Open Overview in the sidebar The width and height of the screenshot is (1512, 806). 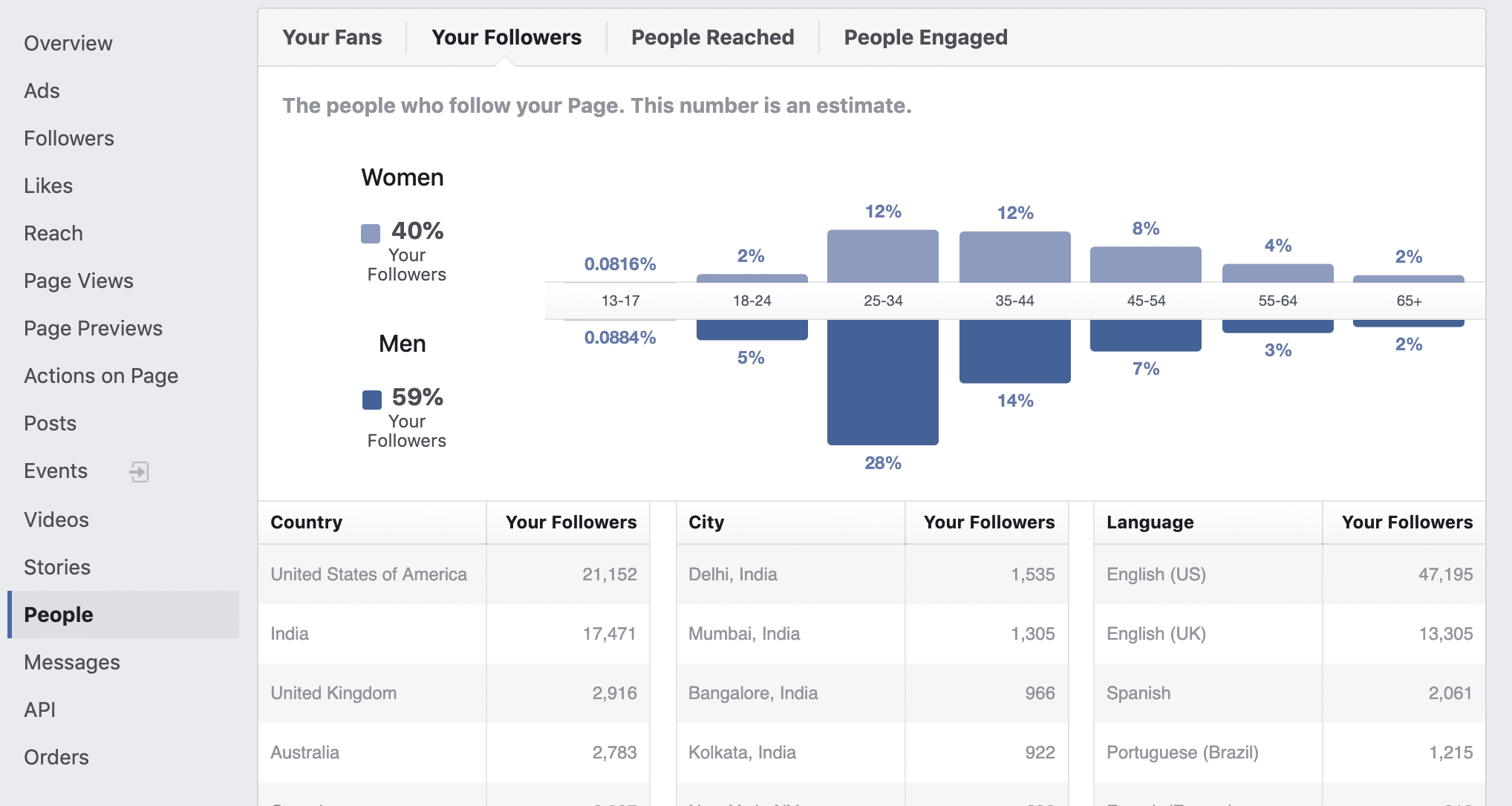click(68, 44)
